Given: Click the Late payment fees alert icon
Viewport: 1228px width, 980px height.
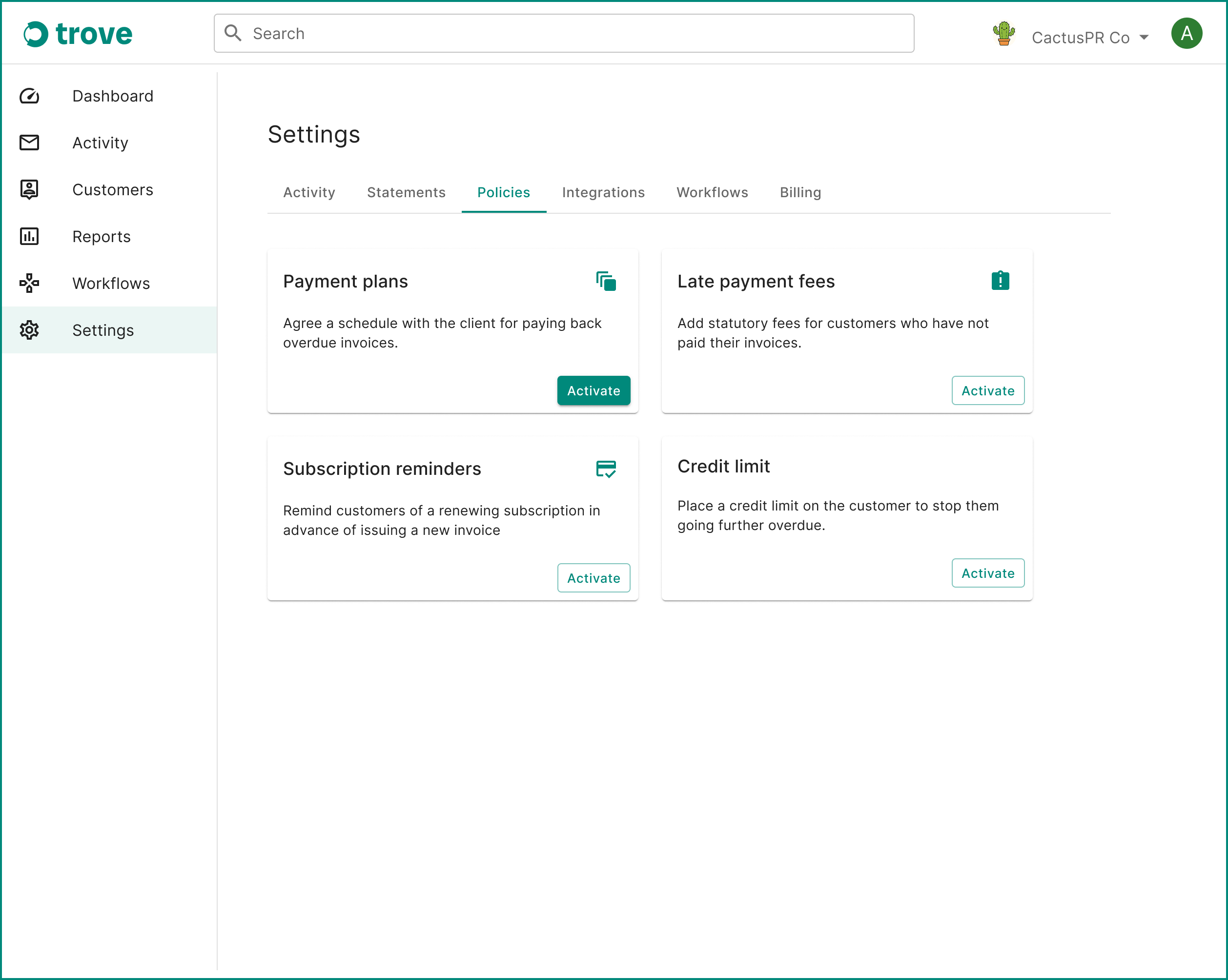Looking at the screenshot, I should coord(1000,280).
